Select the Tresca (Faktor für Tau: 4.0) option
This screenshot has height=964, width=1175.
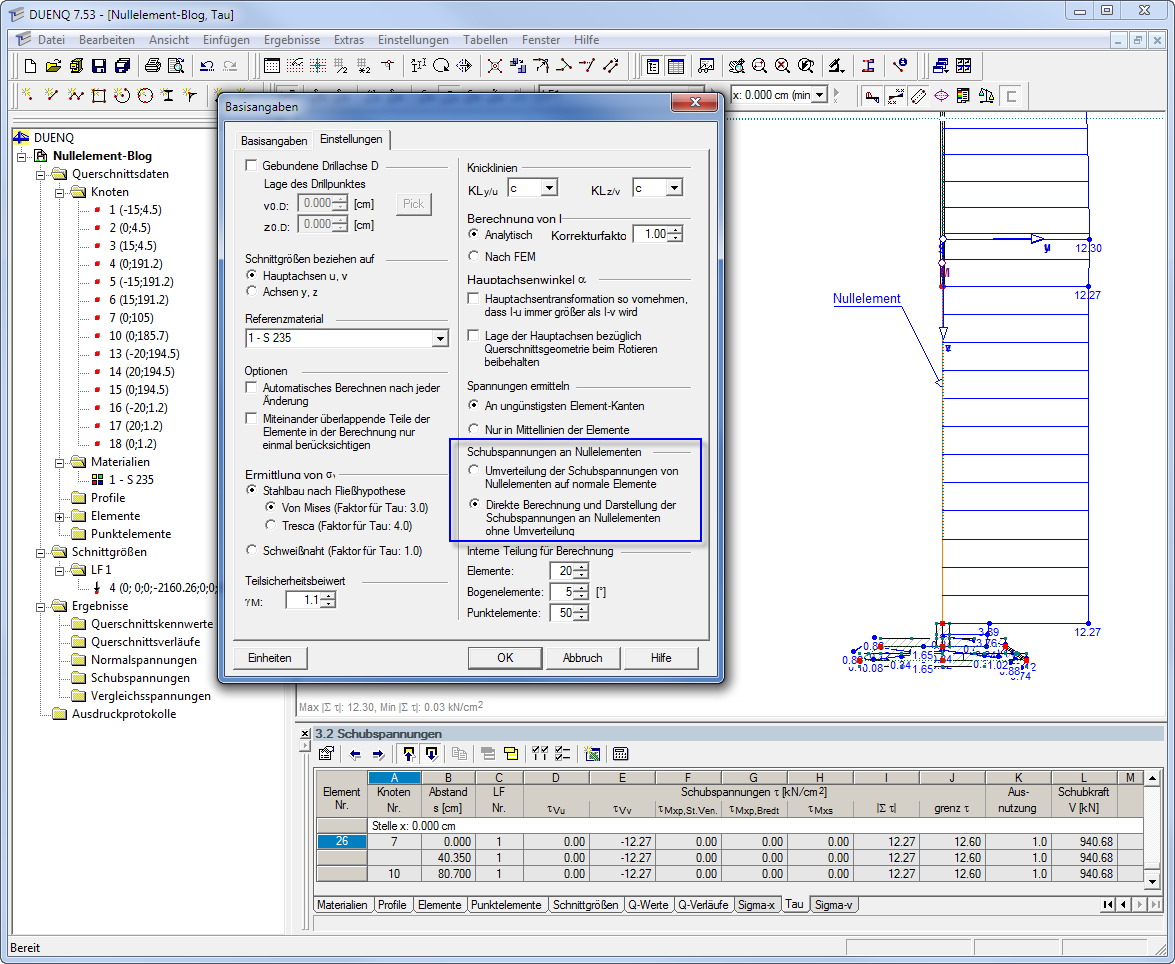[272, 525]
